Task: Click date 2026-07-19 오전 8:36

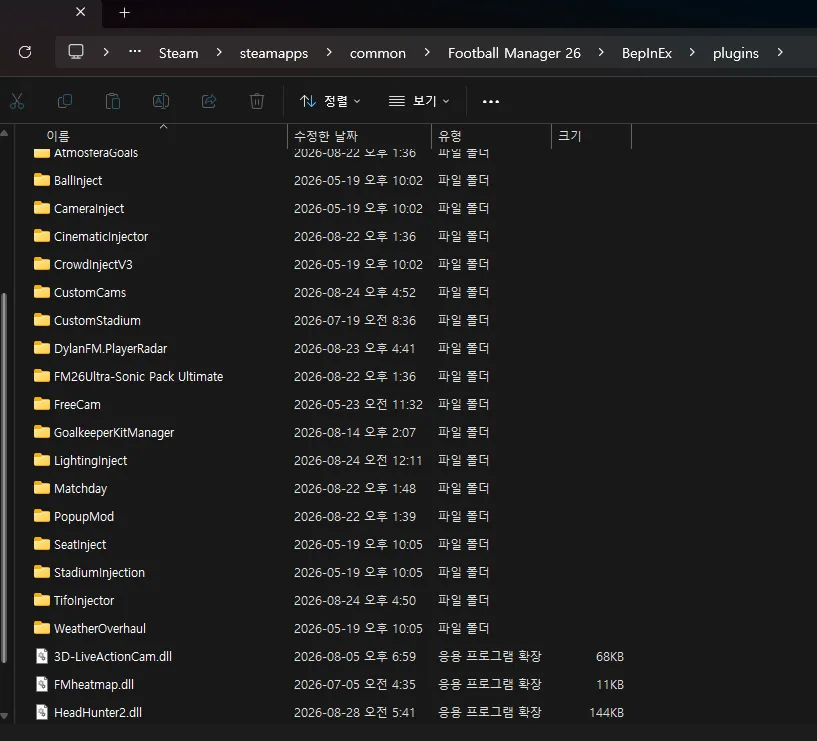Action: pos(355,320)
